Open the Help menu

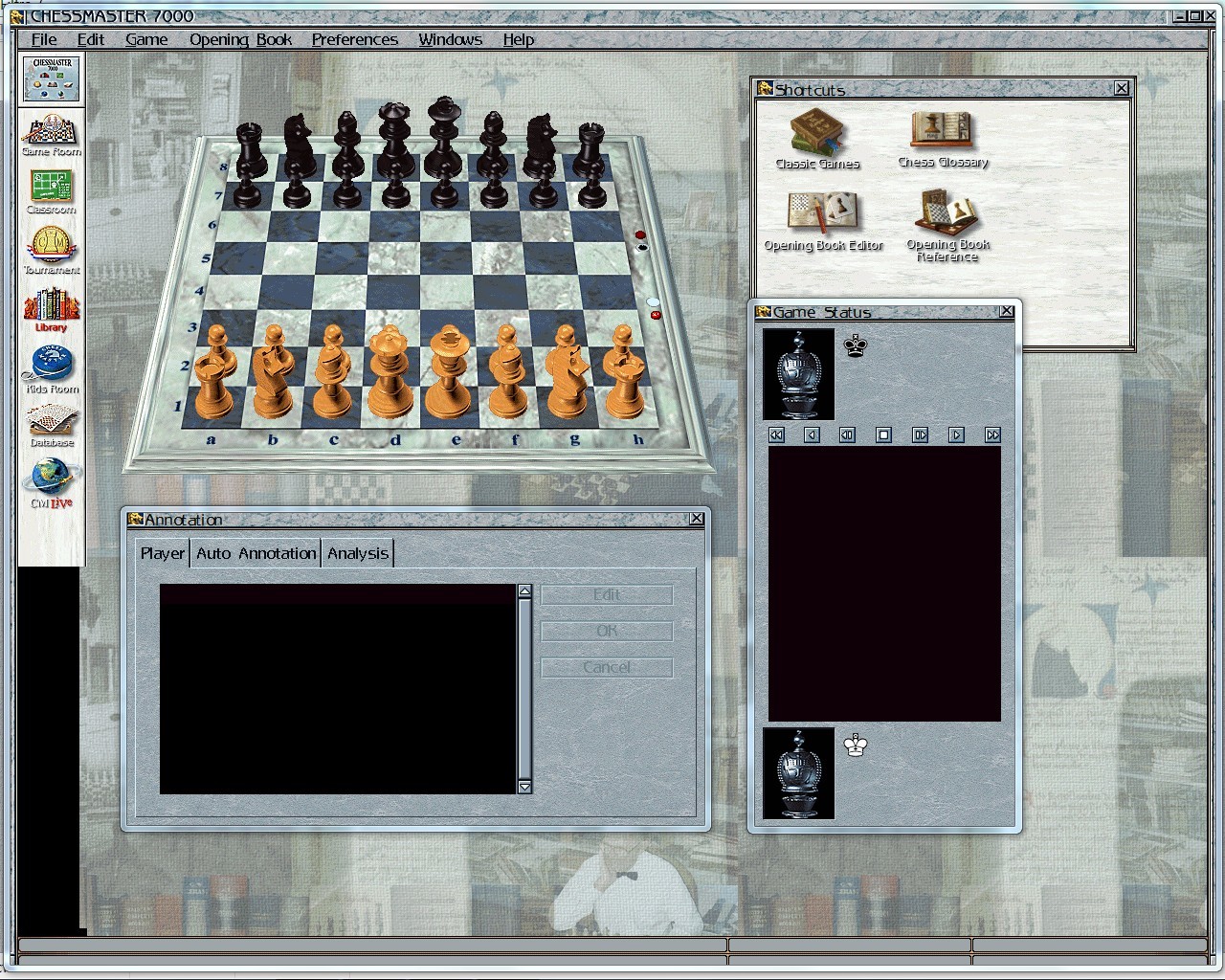click(x=519, y=39)
